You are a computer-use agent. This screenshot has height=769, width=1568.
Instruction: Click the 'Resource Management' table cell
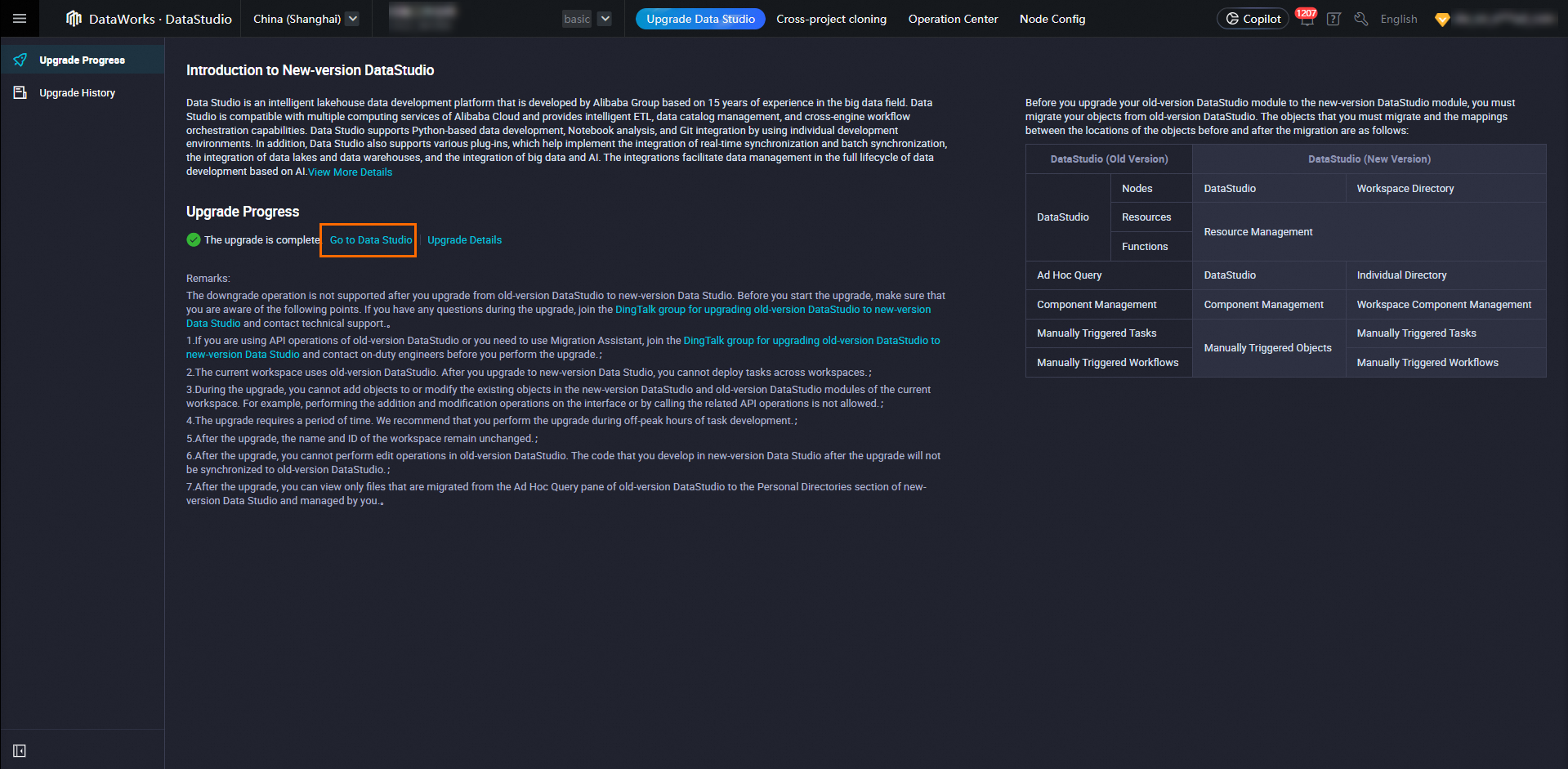(x=1369, y=231)
